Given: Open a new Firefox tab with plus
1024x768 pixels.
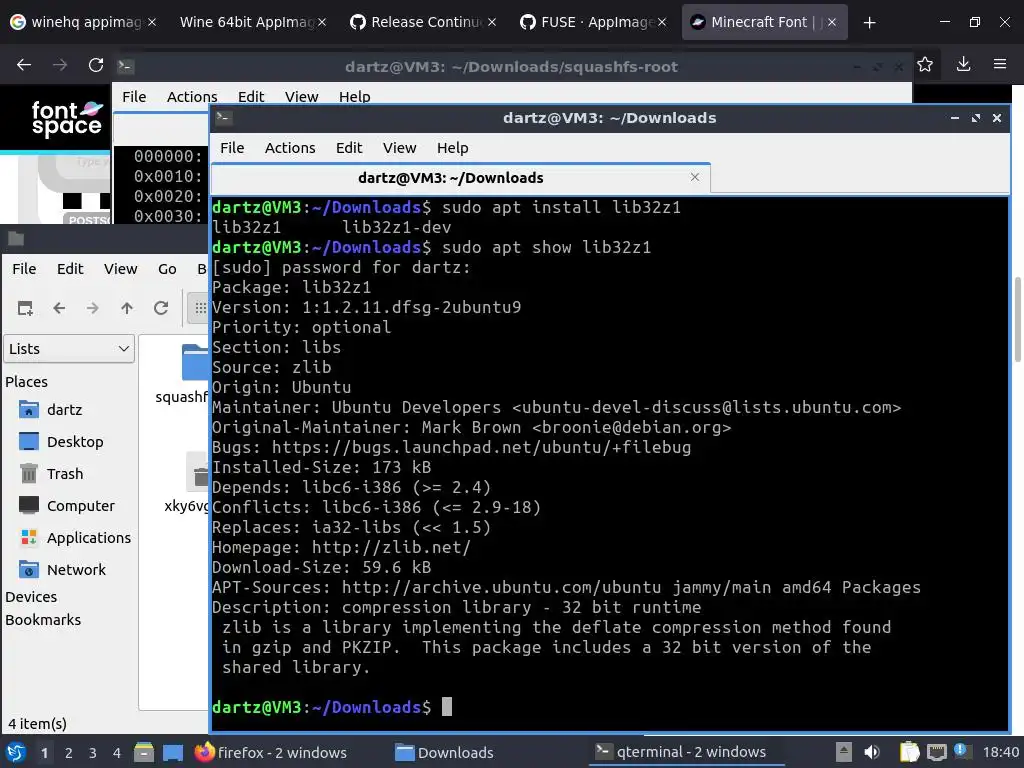Looking at the screenshot, I should click(x=869, y=23).
